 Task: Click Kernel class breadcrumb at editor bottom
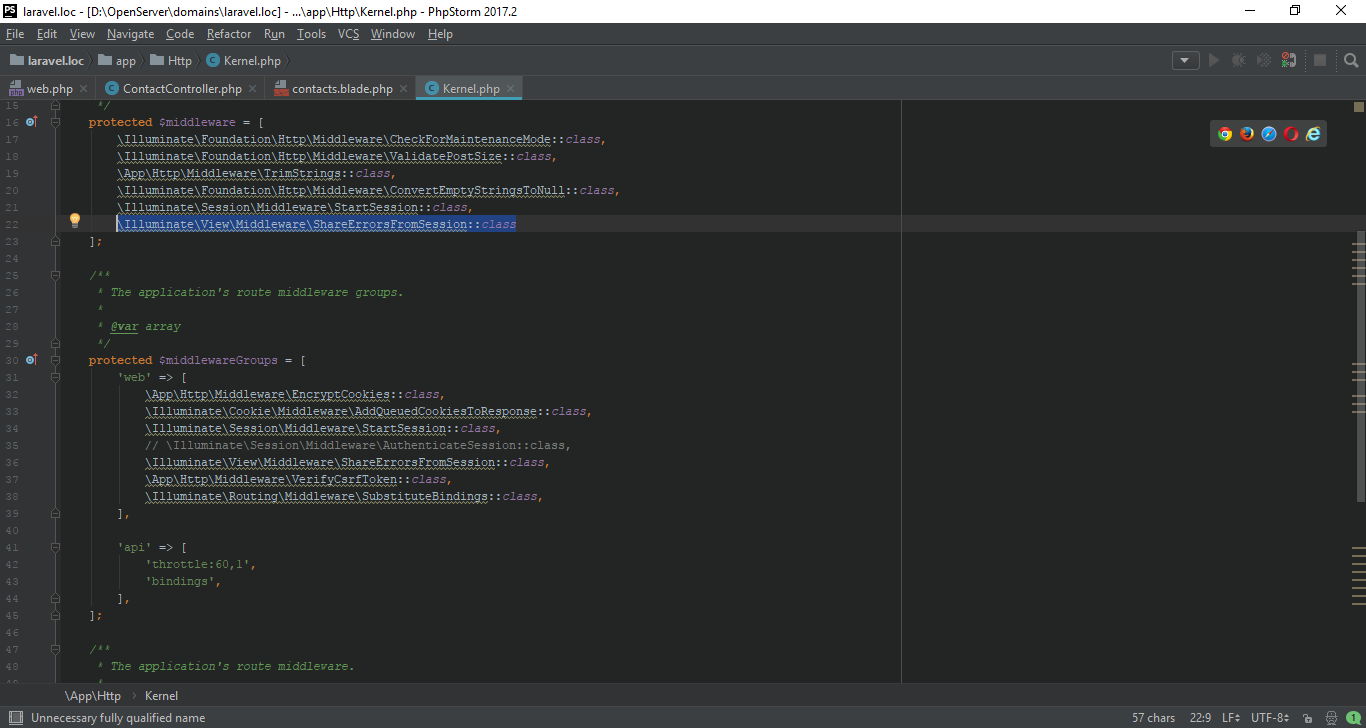(161, 696)
